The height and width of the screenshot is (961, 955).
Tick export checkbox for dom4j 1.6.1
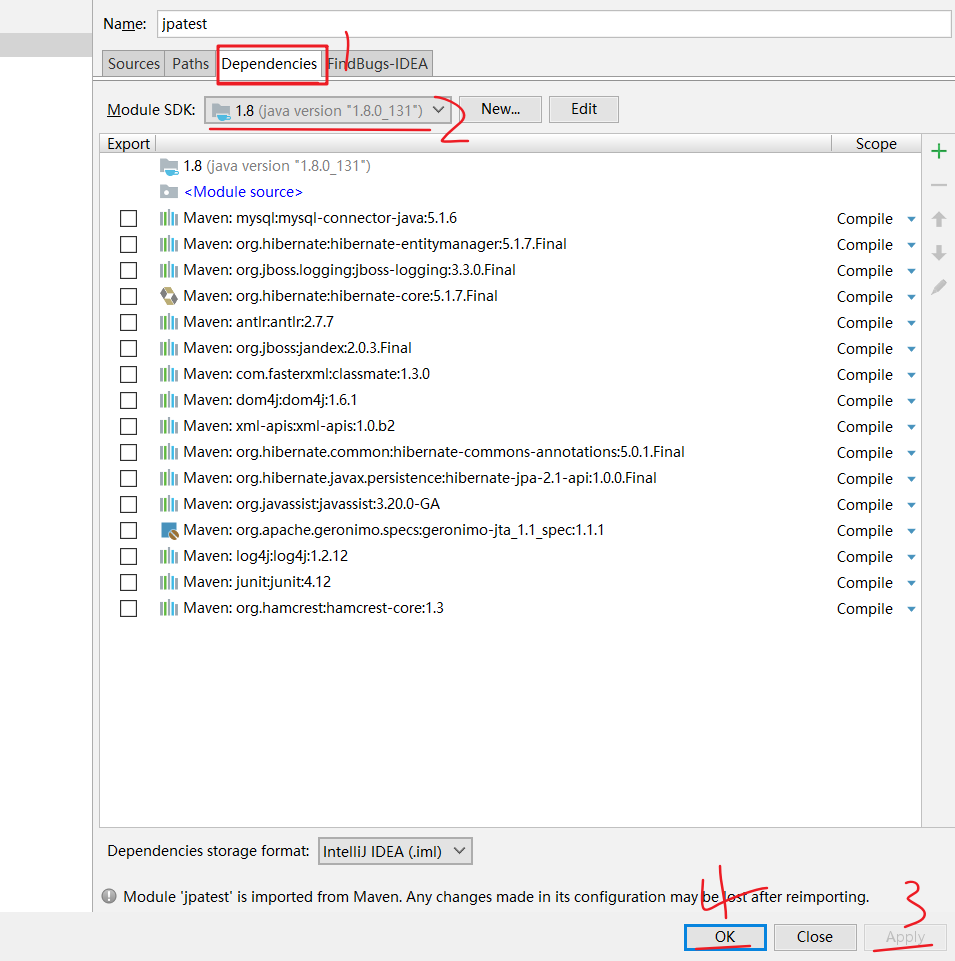(x=128, y=400)
